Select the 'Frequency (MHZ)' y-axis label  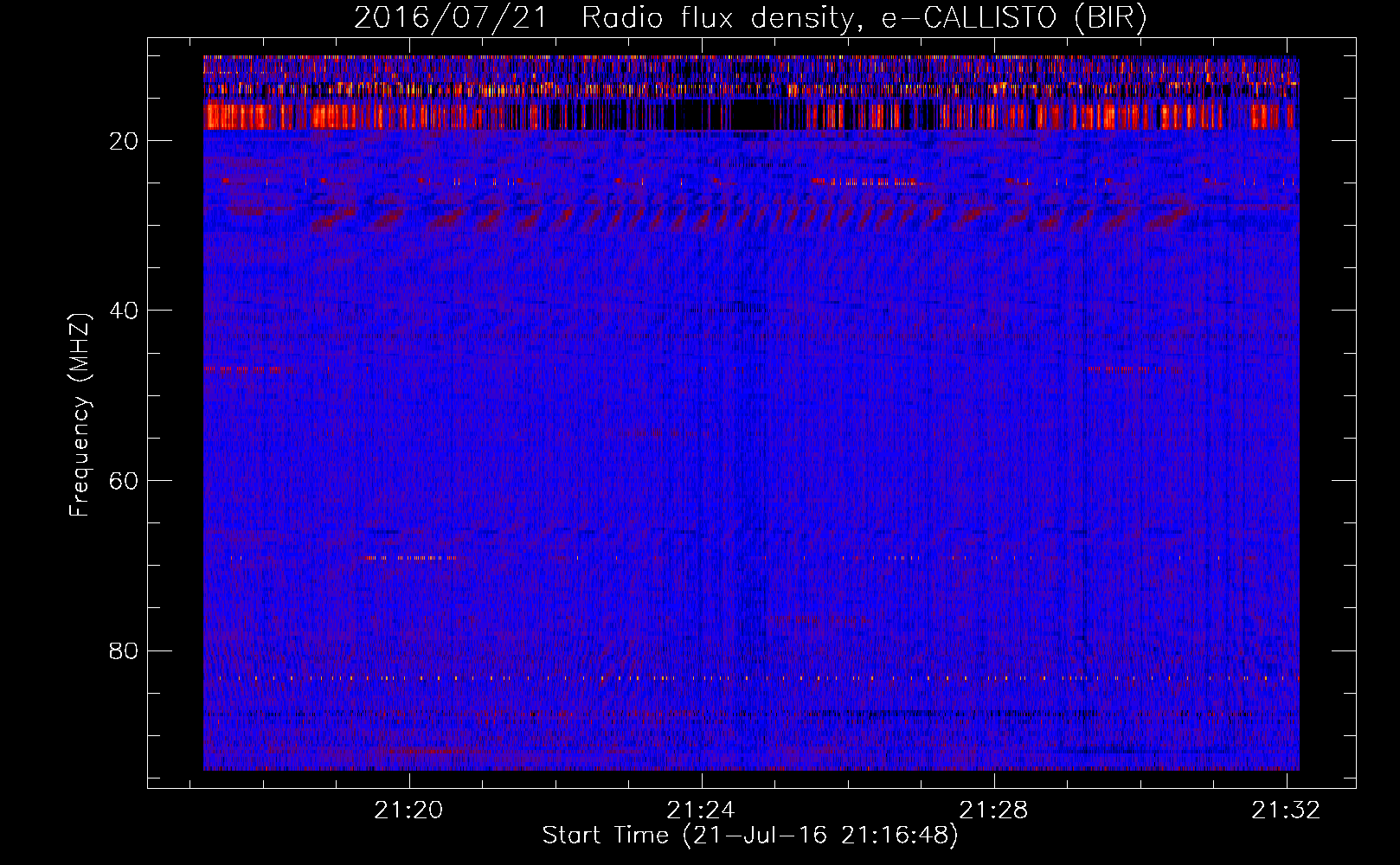(x=80, y=415)
